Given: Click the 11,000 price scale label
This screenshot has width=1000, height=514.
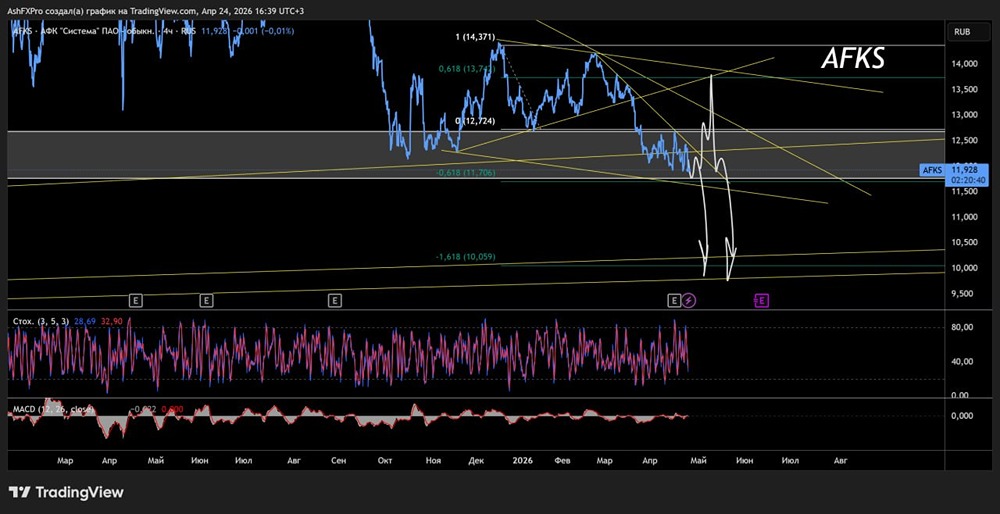Looking at the screenshot, I should [x=964, y=217].
